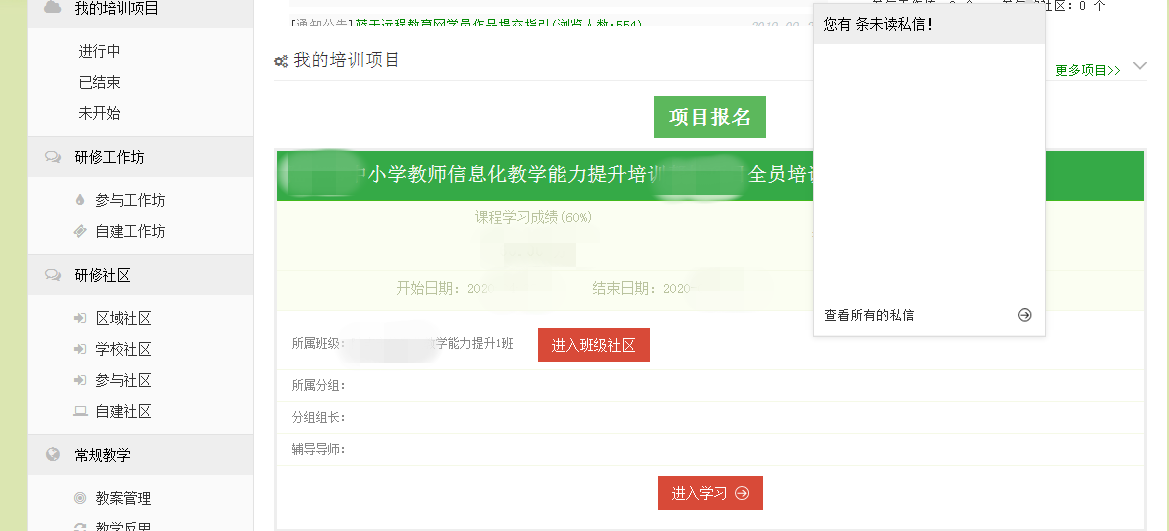Screen dimensions: 1169x531
Task: Click the arrow circle icon beside 查看所有的私信
Action: coord(1024,315)
